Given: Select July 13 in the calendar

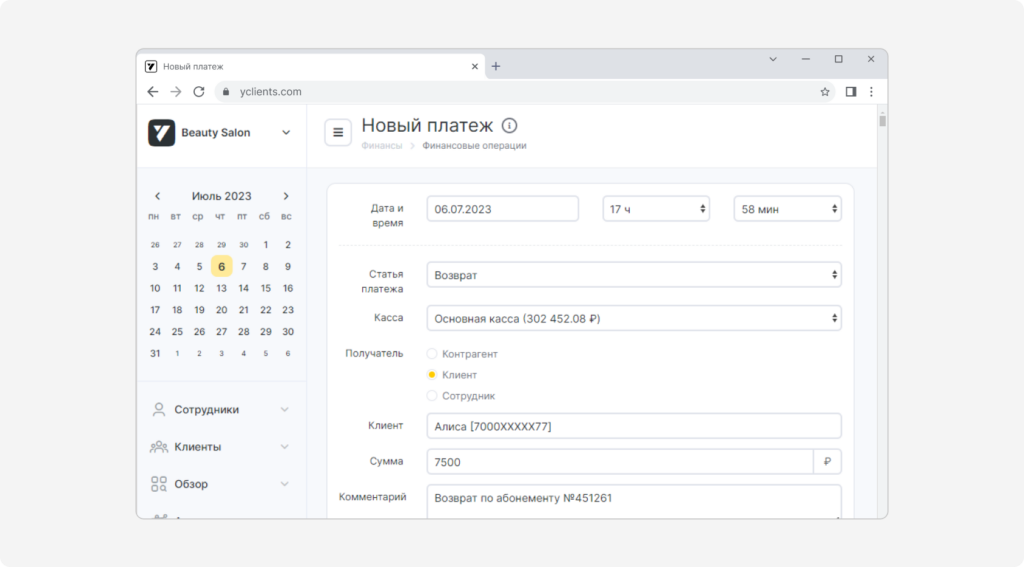Looking at the screenshot, I should point(221,288).
